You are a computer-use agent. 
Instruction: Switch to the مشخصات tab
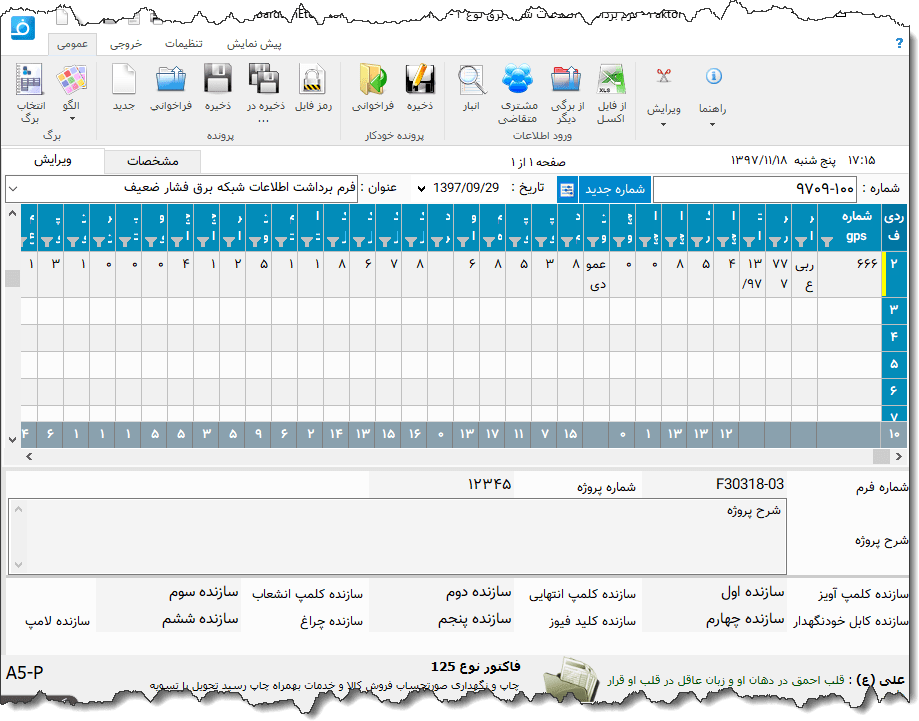click(x=153, y=161)
